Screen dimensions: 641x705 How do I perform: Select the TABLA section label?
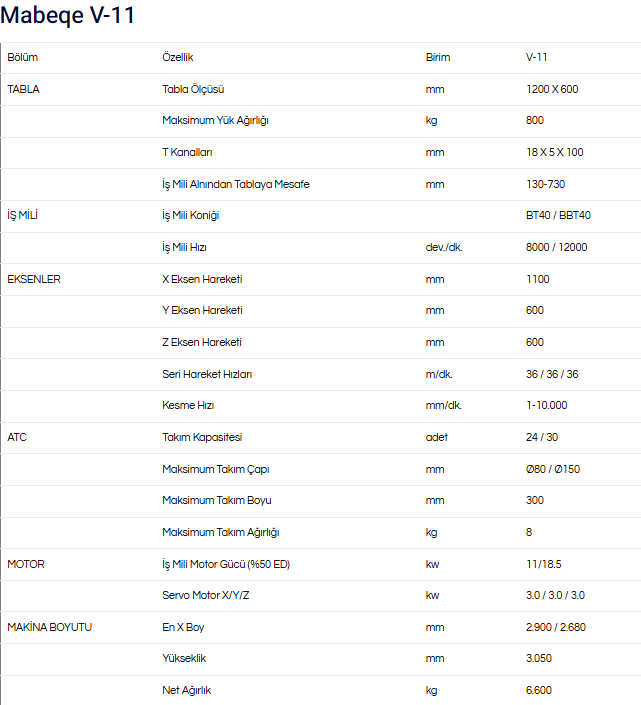[23, 89]
